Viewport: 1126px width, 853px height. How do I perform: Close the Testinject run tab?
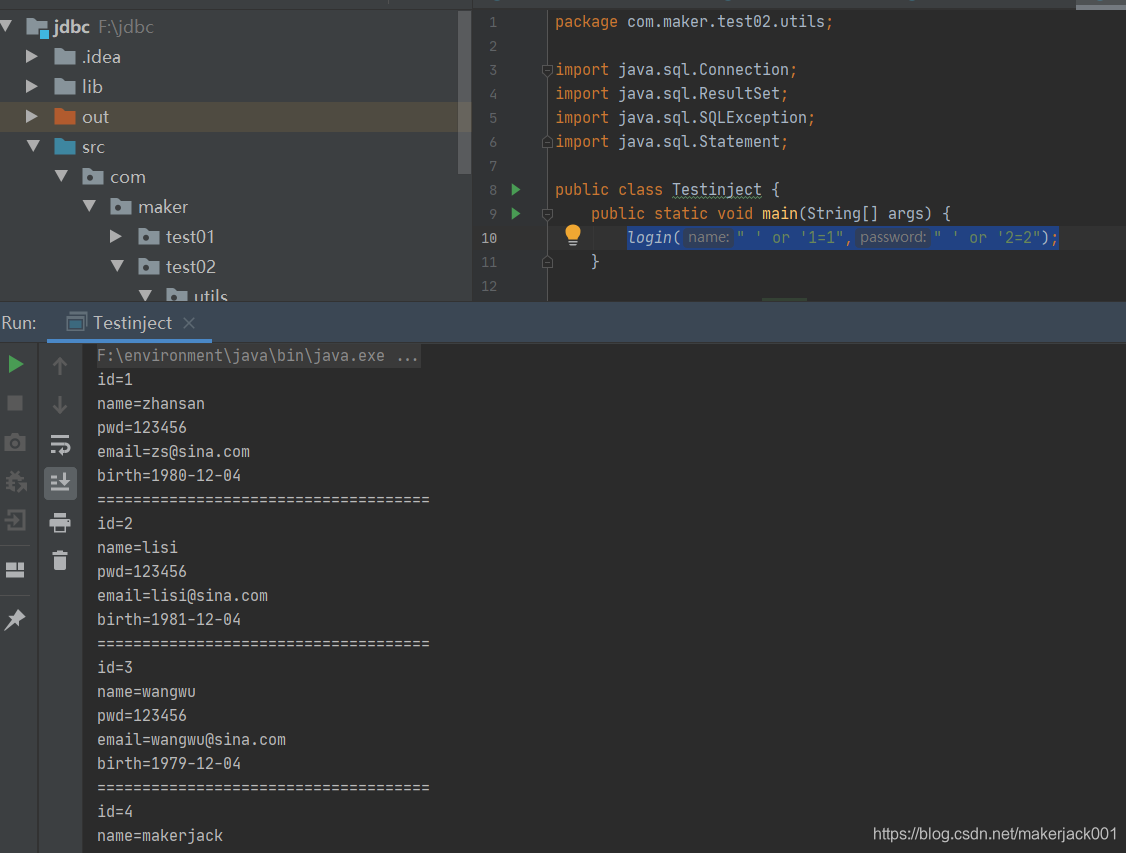point(189,323)
